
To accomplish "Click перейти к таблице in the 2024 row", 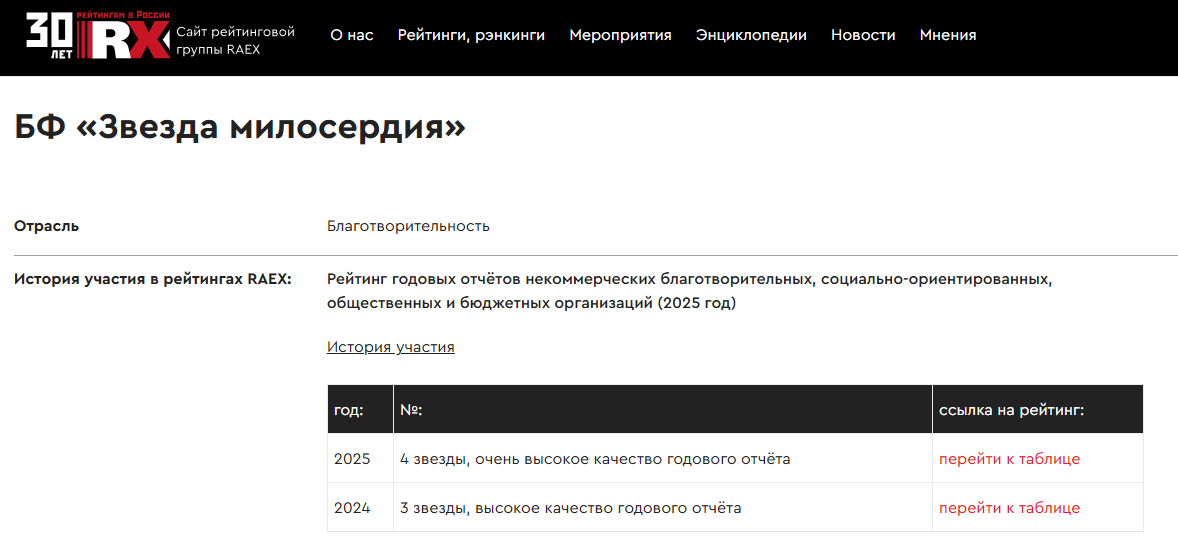I will click(1010, 508).
